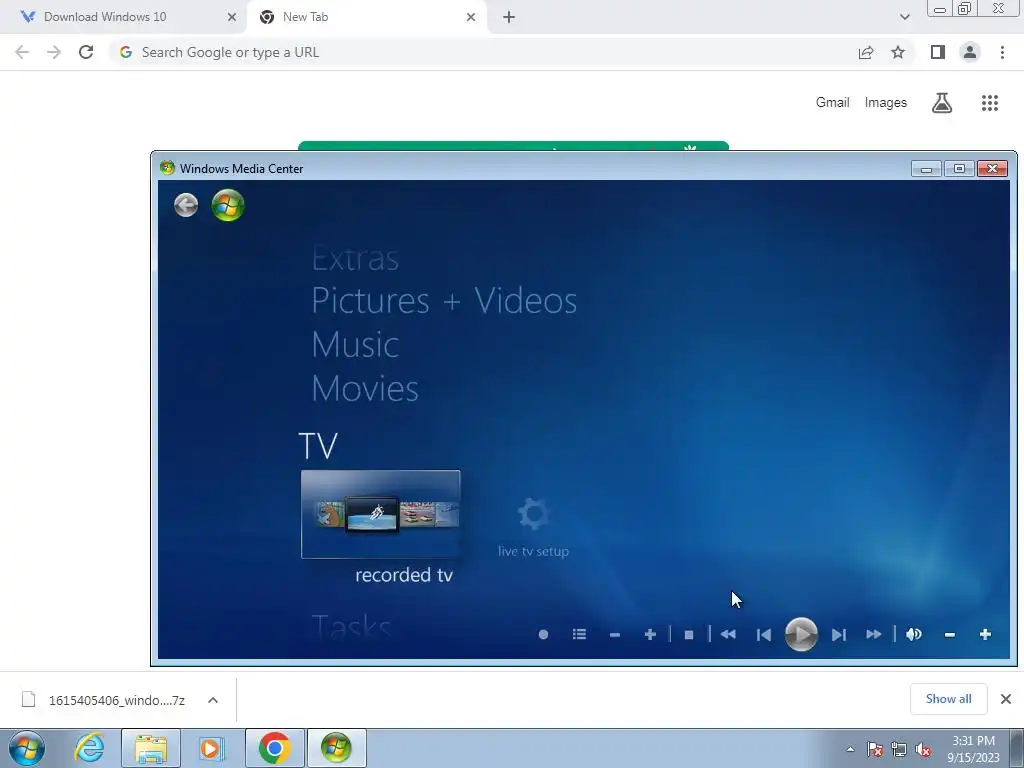Viewport: 1024px width, 768px height.
Task: Show hidden system tray icons
Action: click(850, 749)
